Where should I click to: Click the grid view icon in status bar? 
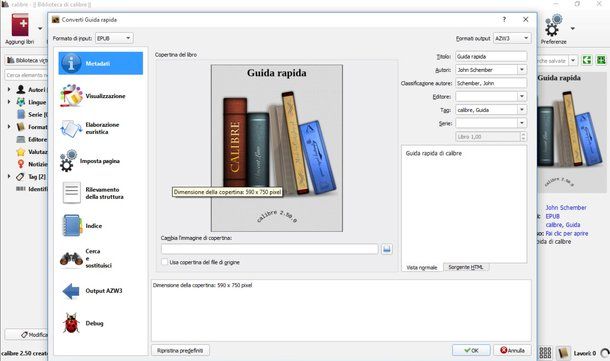coord(545,353)
